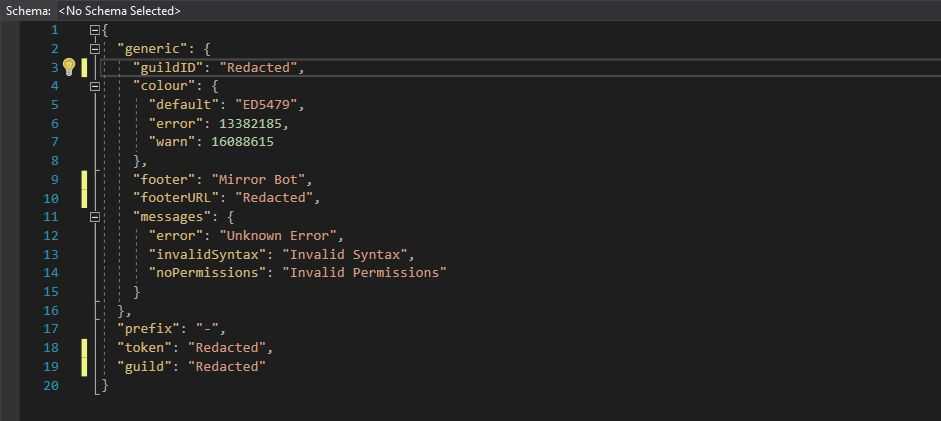Click the "generic" key on line 2
The height and width of the screenshot is (421, 941).
[152, 49]
